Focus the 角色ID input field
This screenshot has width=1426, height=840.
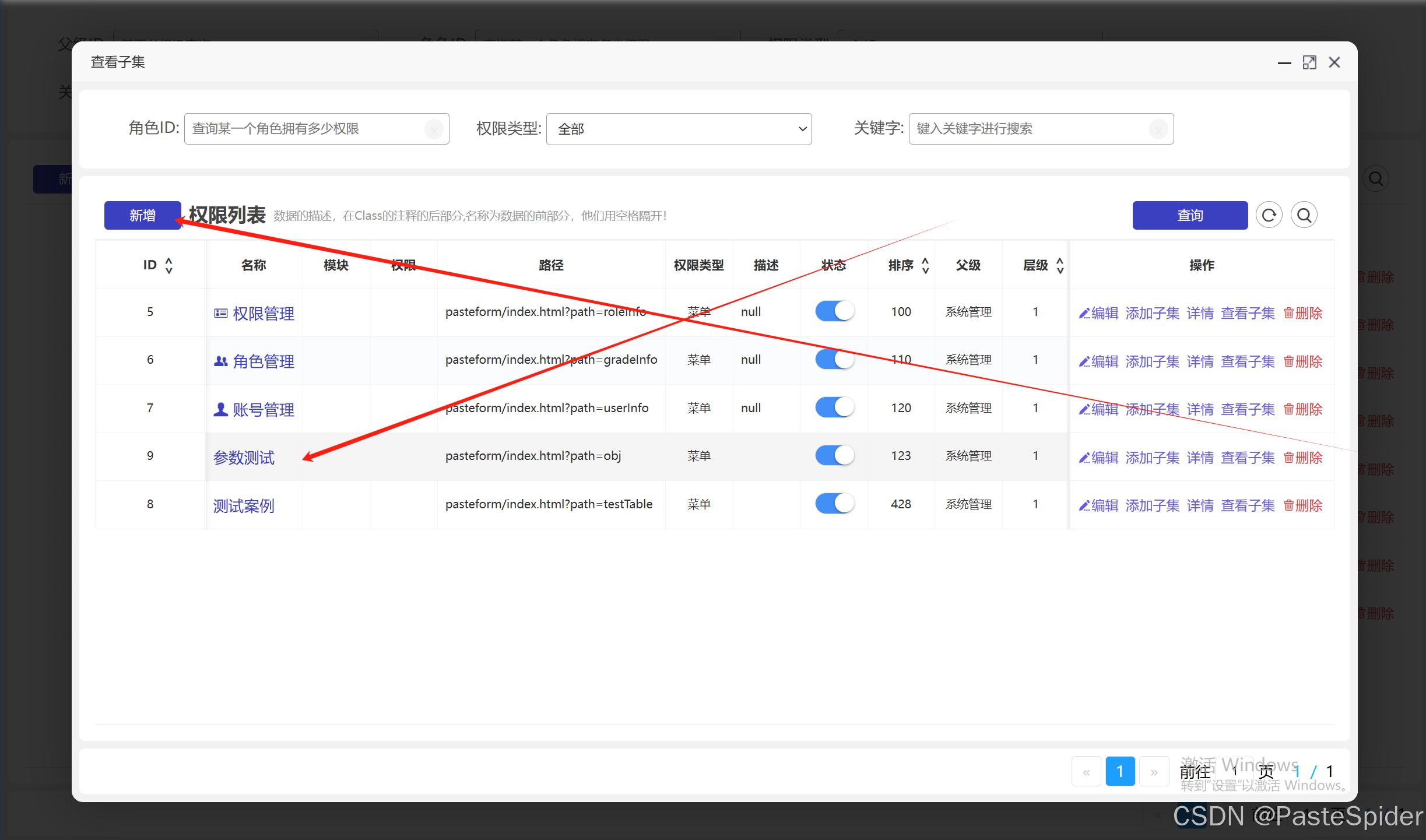pos(317,129)
